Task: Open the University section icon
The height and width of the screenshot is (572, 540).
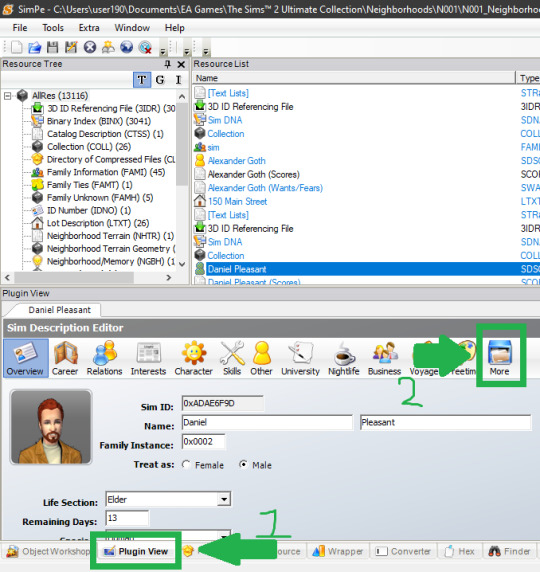Action: pyautogui.click(x=300, y=358)
